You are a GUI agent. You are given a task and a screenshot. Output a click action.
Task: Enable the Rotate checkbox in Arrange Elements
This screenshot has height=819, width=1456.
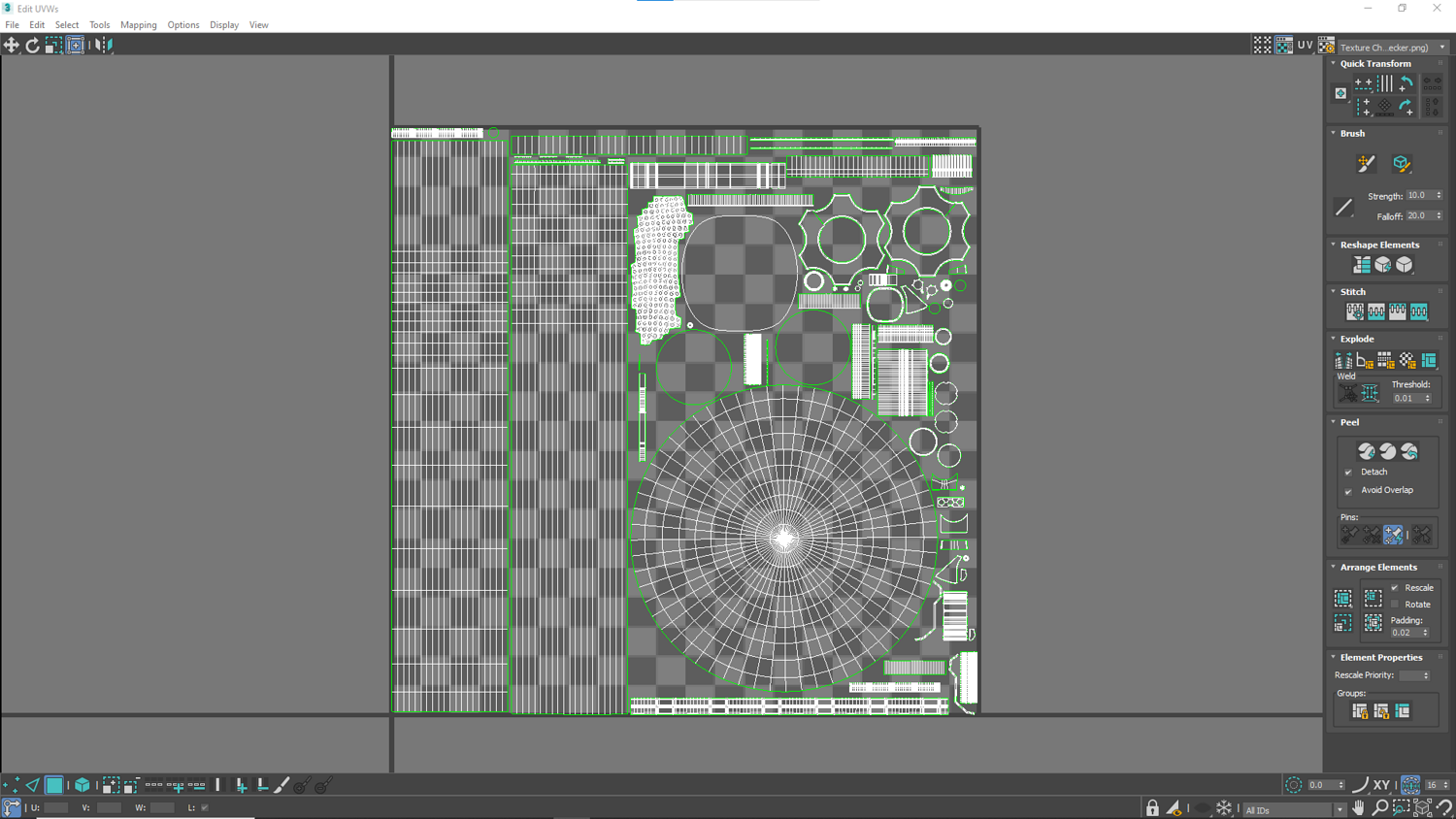(x=1395, y=605)
